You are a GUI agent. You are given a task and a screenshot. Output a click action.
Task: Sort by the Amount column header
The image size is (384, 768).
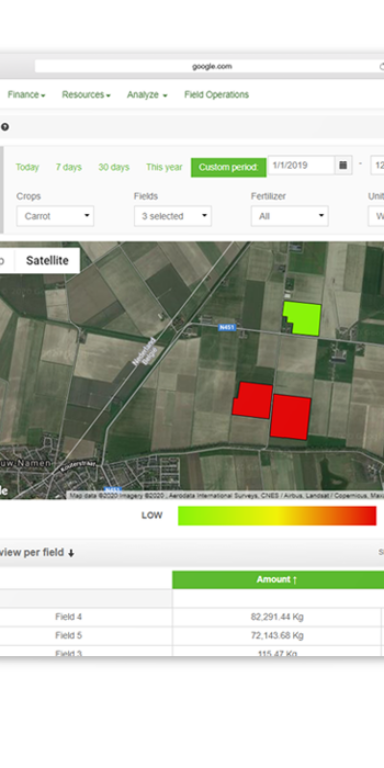[x=277, y=579]
